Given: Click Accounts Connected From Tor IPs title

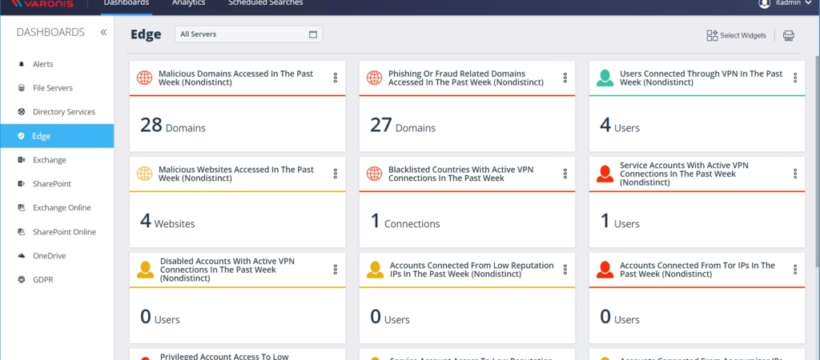Looking at the screenshot, I should tap(697, 269).
